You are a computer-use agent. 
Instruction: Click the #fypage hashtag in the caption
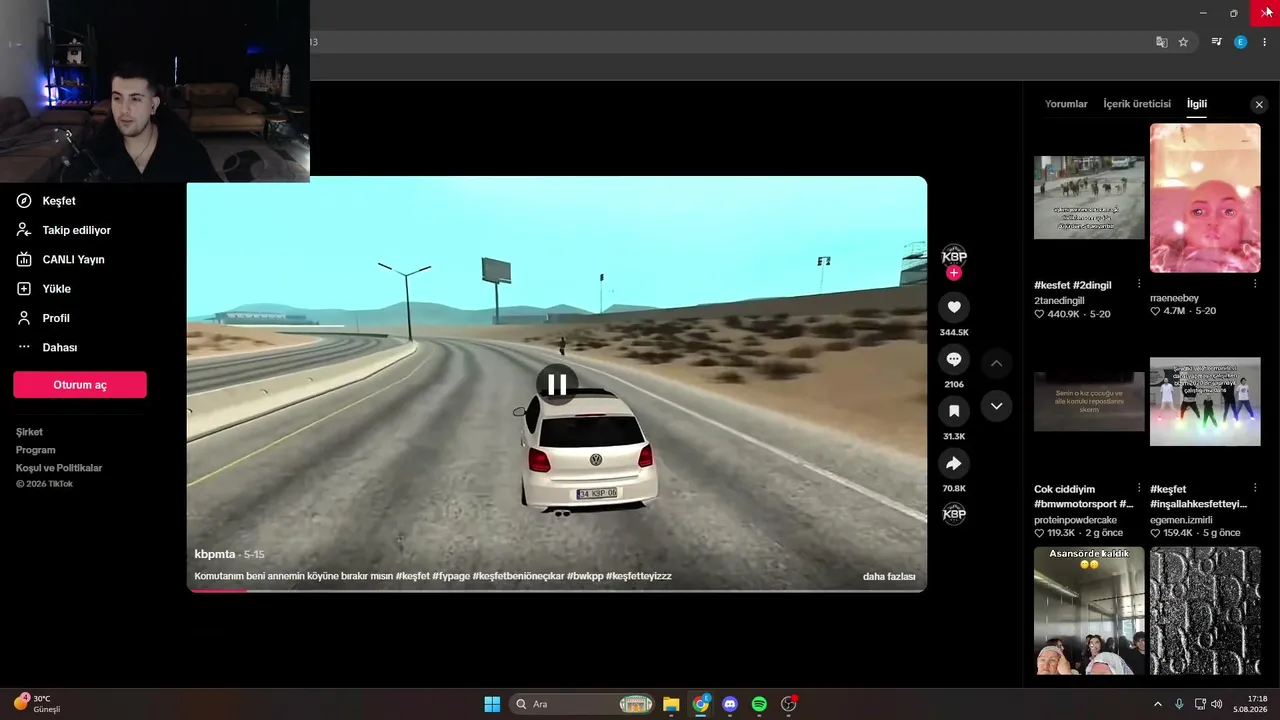[x=451, y=576]
